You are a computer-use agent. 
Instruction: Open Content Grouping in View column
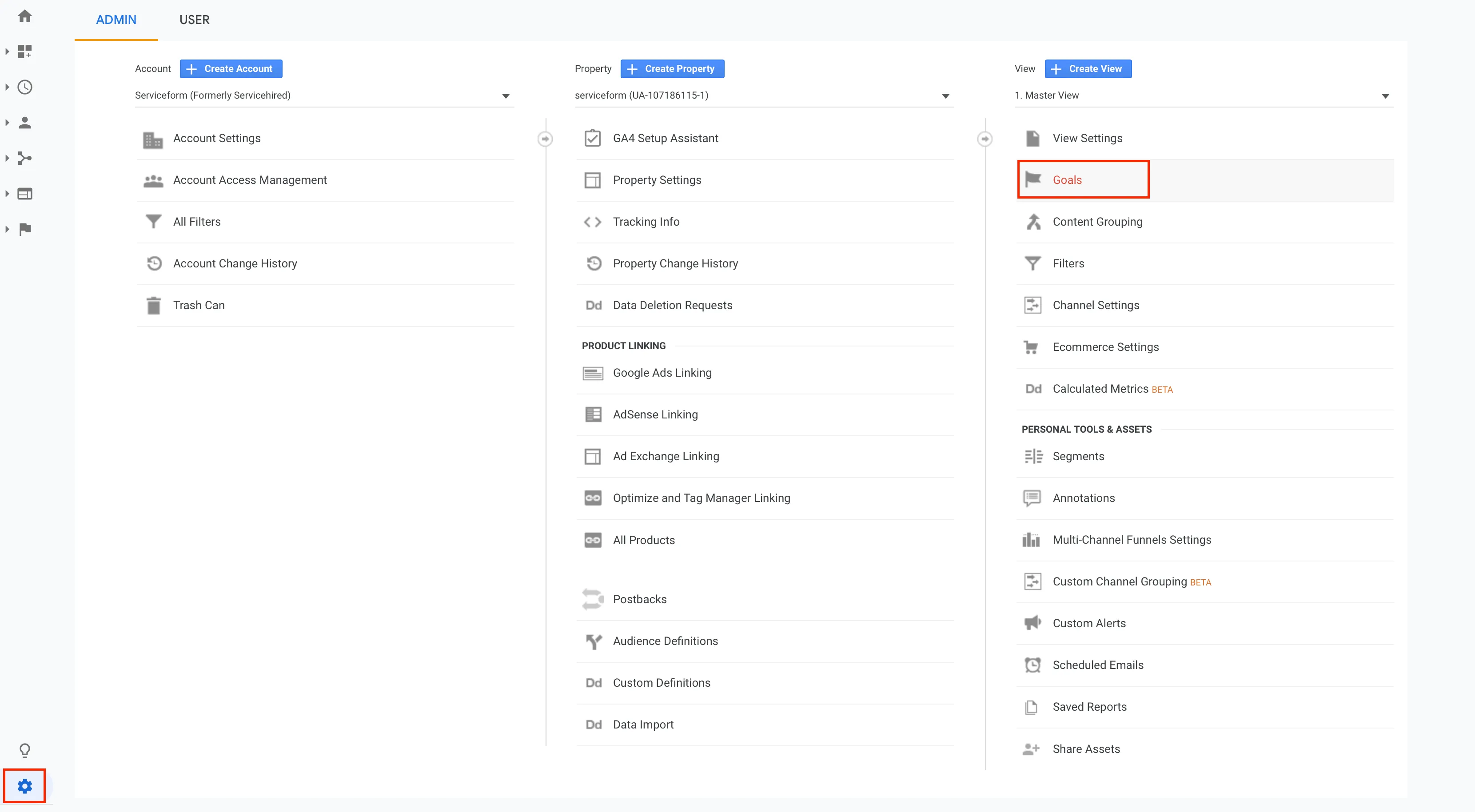tap(1205, 222)
